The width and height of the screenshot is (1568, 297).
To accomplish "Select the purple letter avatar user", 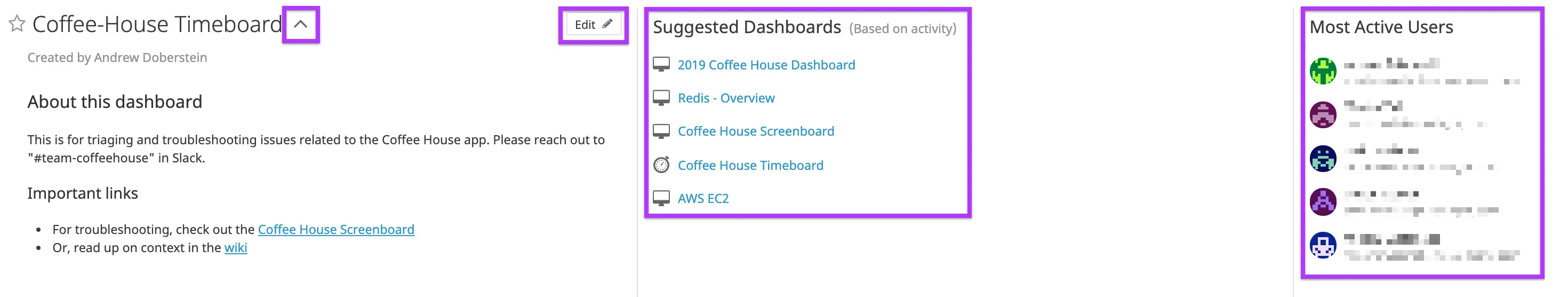I will click(1323, 202).
